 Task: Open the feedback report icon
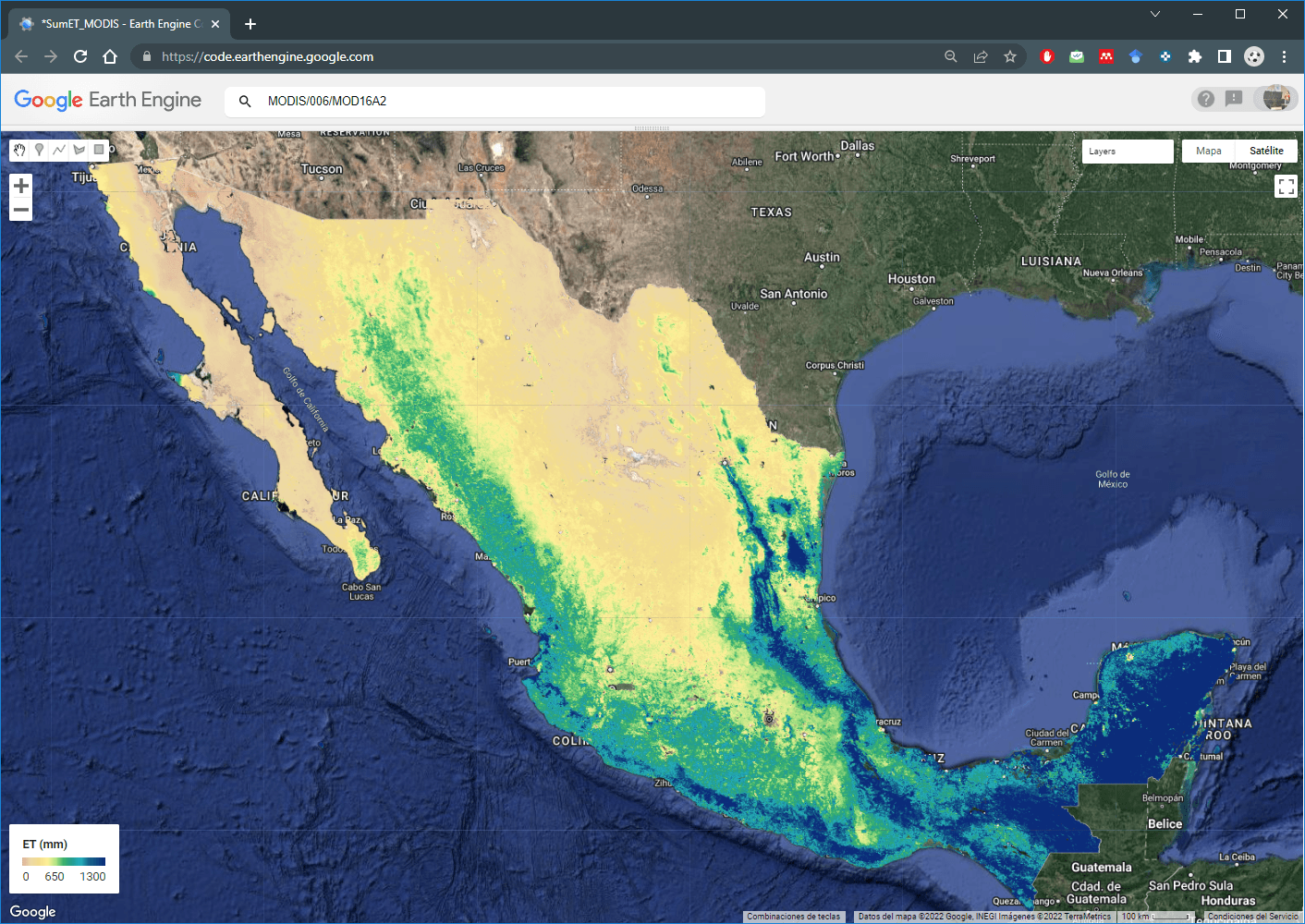point(1234,98)
